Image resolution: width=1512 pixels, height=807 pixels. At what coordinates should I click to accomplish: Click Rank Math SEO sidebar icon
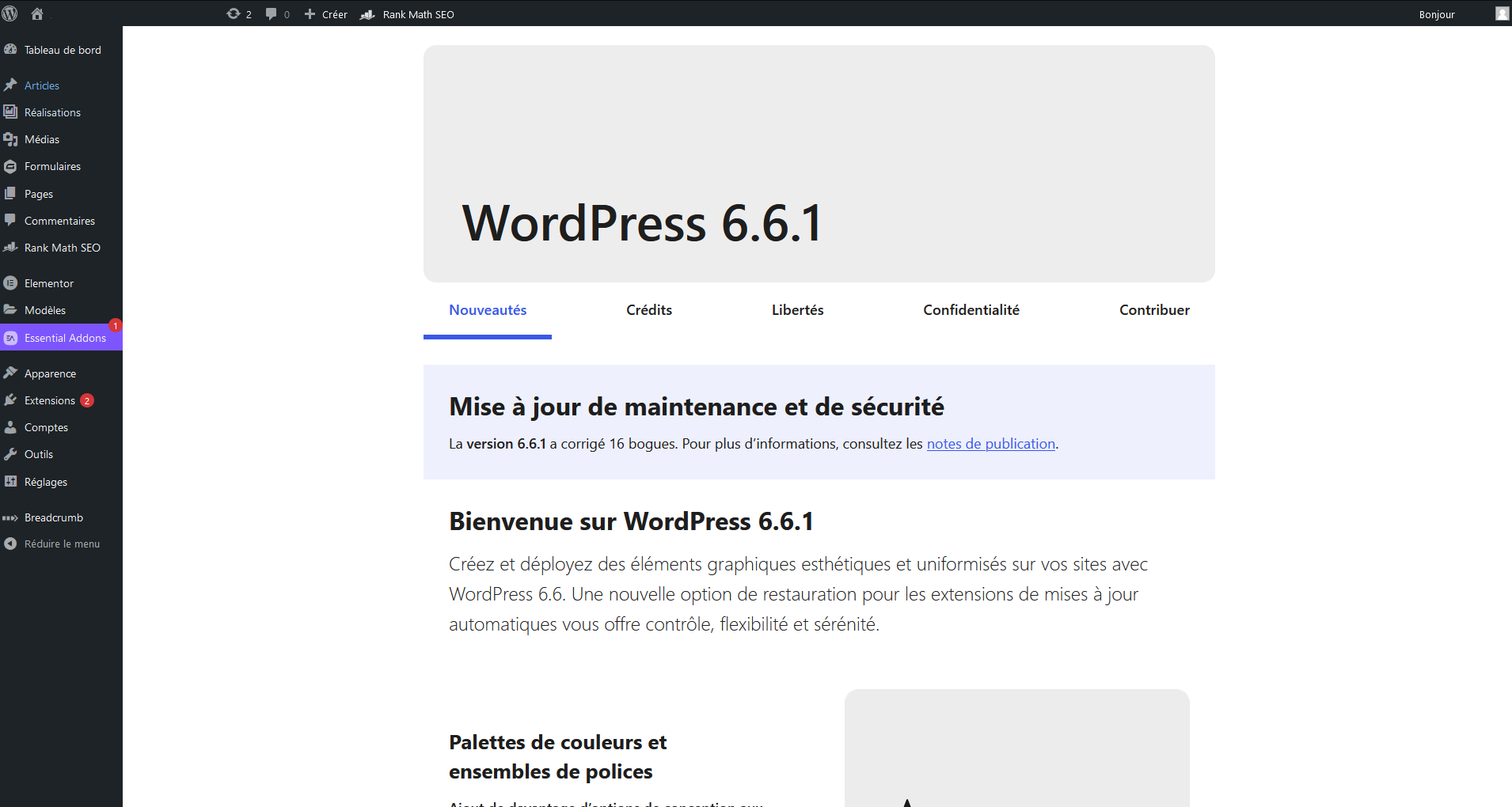tap(10, 247)
